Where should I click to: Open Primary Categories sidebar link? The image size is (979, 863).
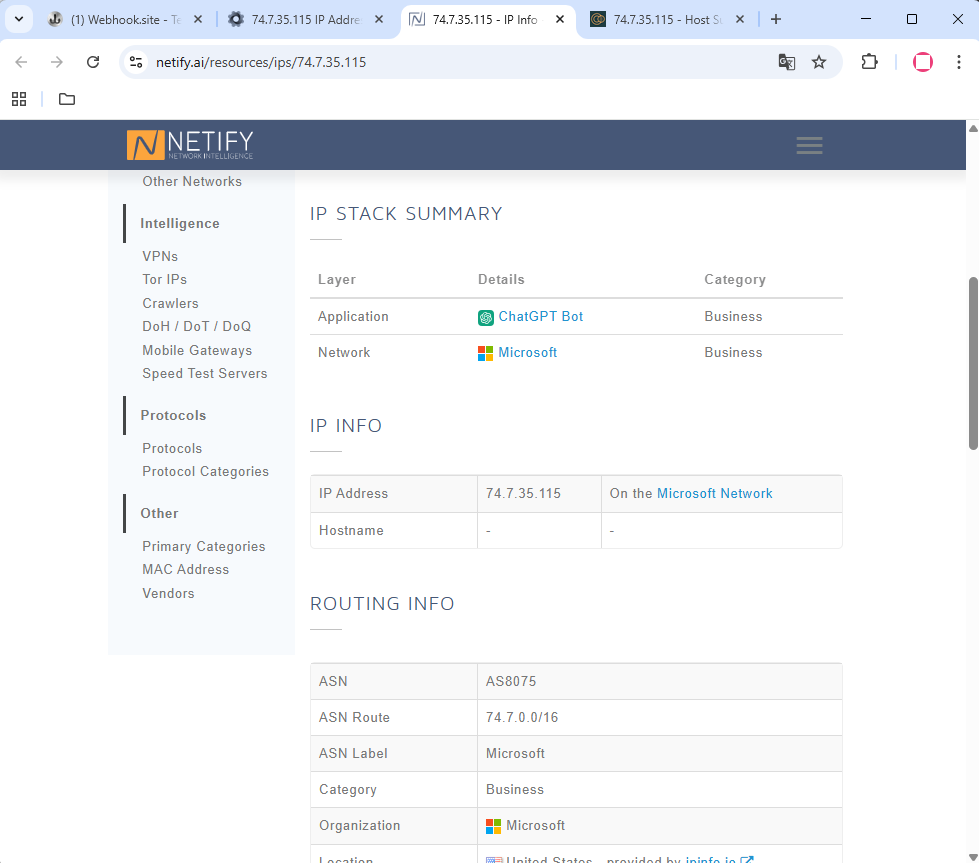204,546
